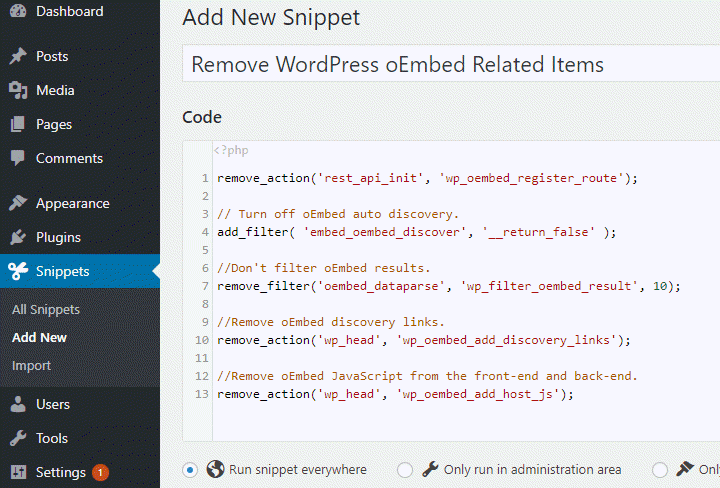Screen dimensions: 720x488
Task: Click the pushpin icon beside the cut-off third run option
Action: (x=685, y=469)
